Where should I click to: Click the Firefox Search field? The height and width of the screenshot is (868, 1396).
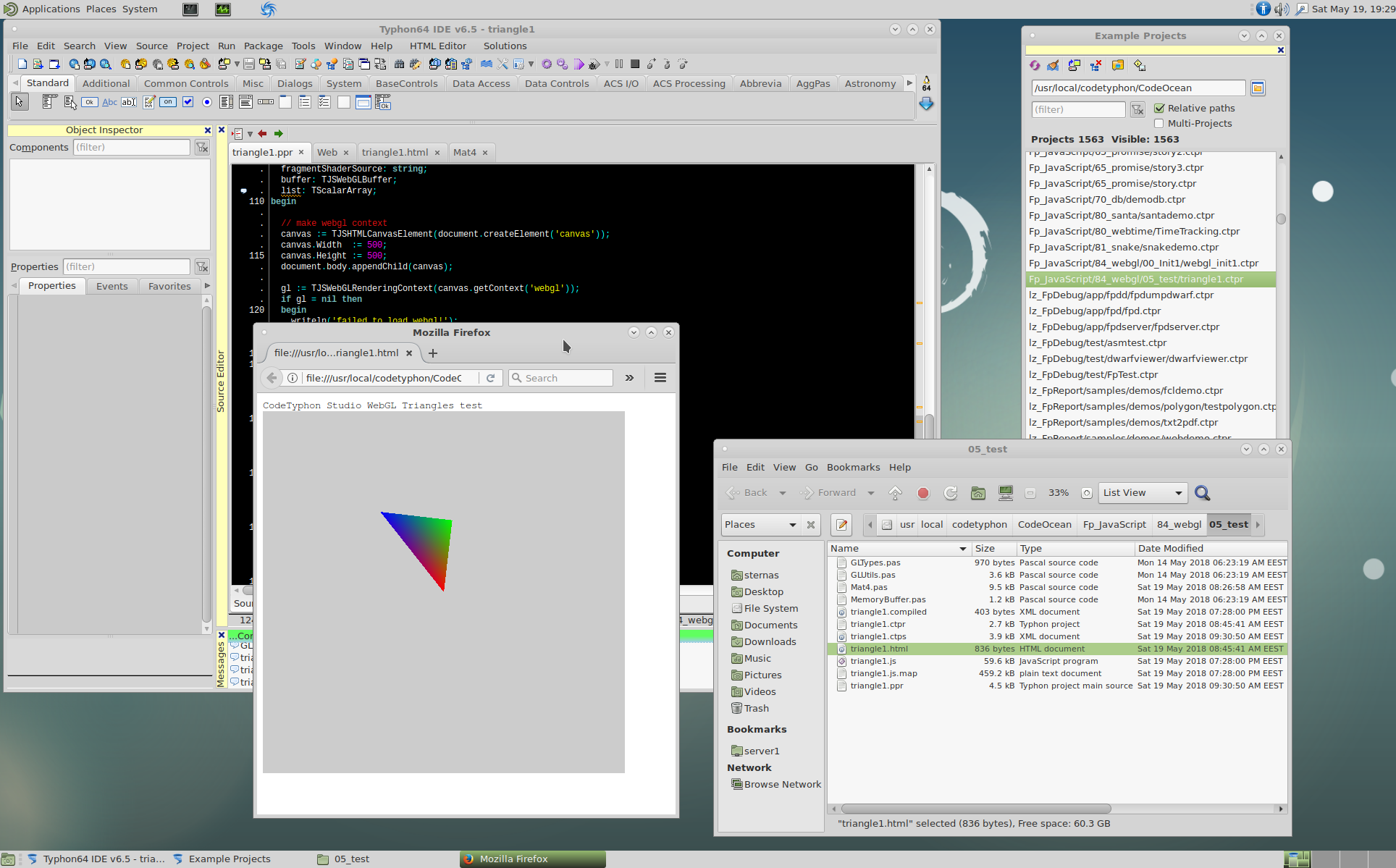pyautogui.click(x=560, y=378)
